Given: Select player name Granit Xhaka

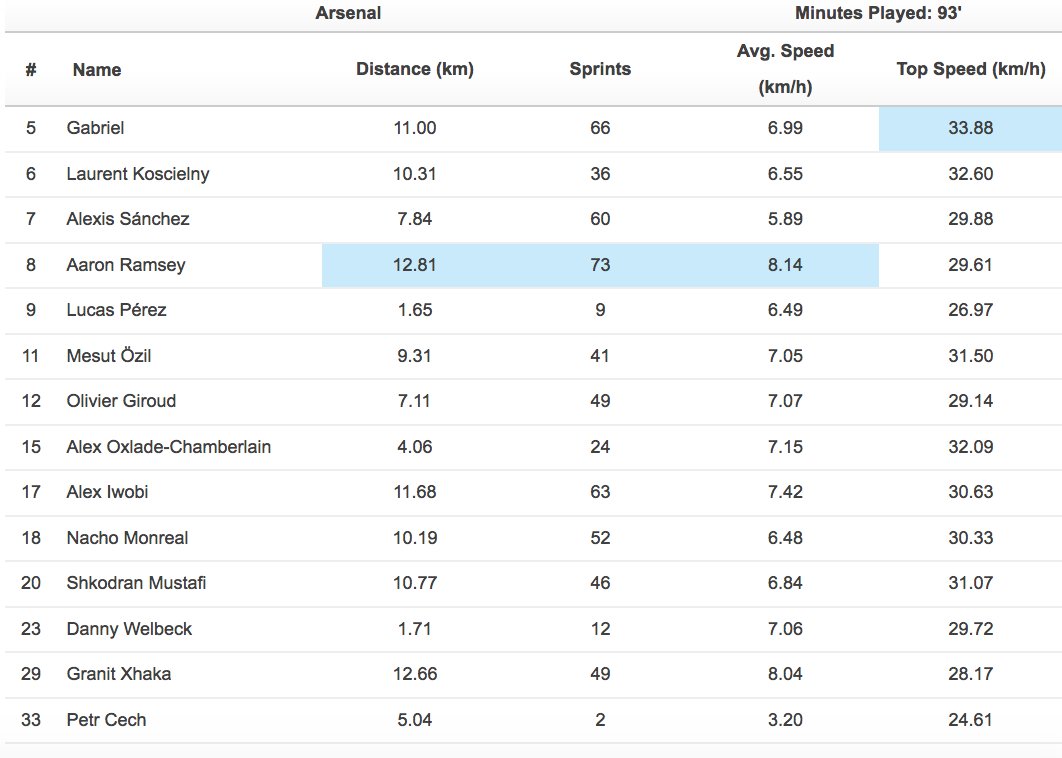Looking at the screenshot, I should pos(118,674).
